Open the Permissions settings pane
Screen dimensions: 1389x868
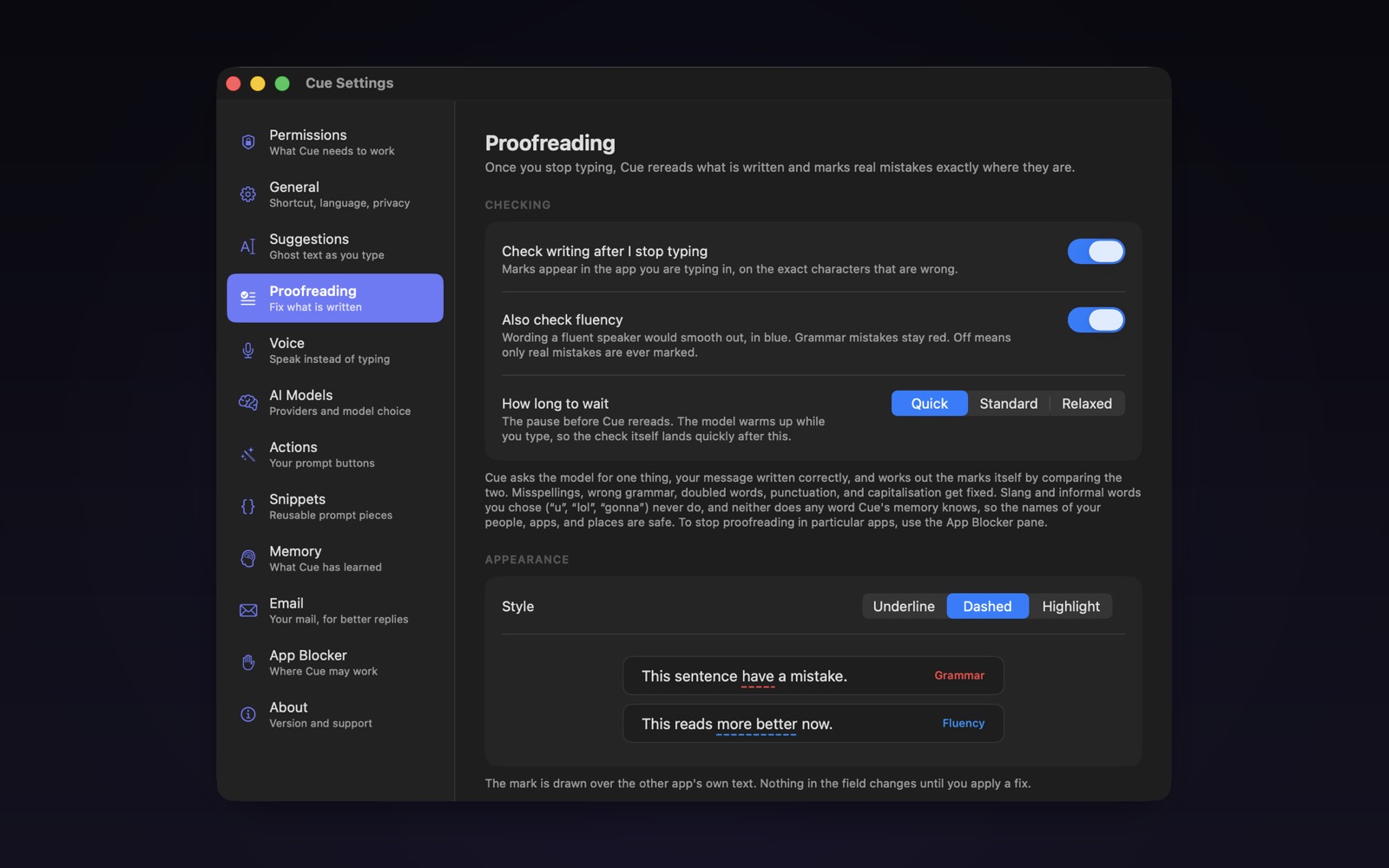(335, 141)
